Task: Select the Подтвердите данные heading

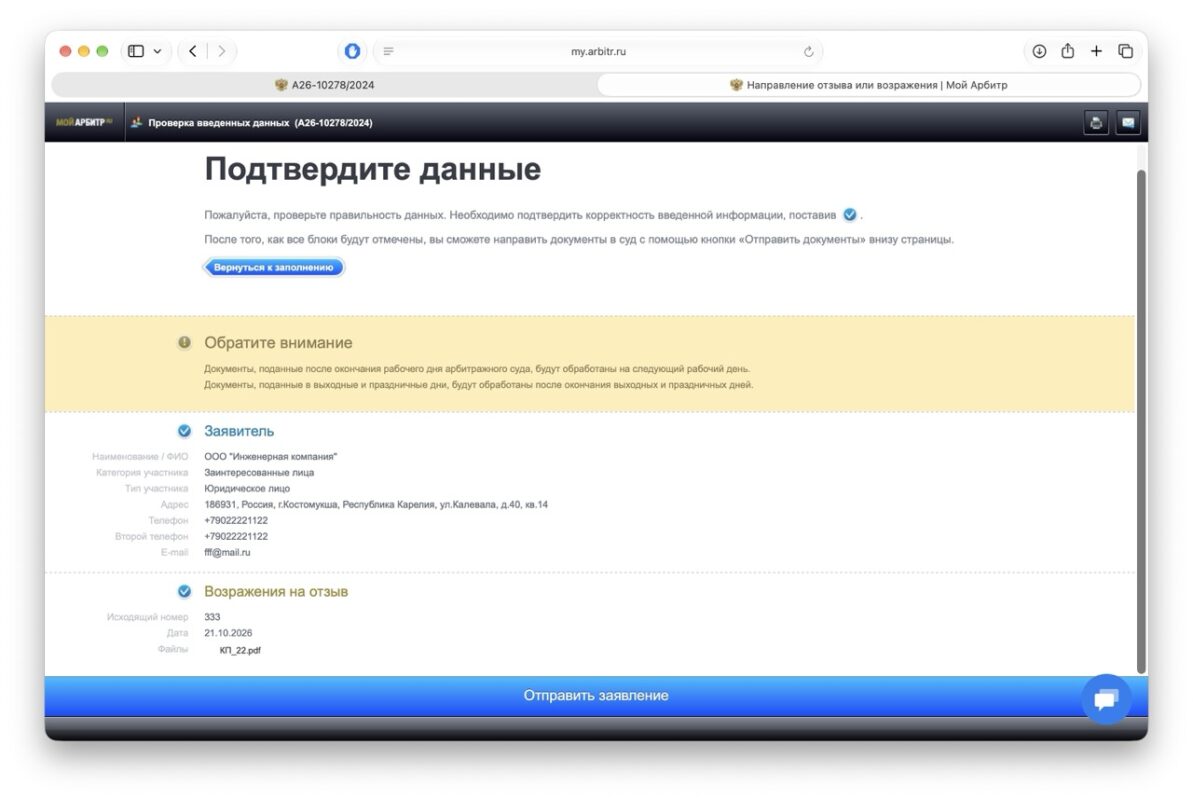Action: click(373, 169)
